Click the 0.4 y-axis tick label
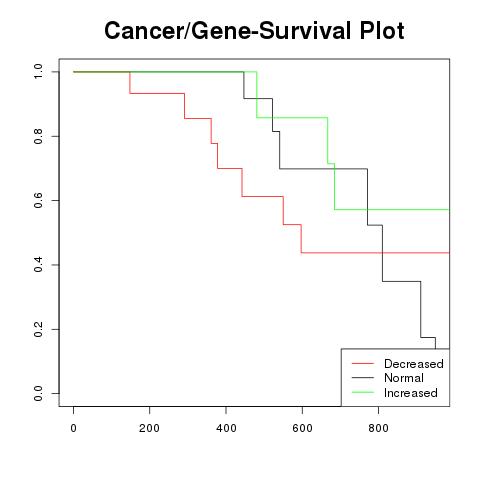Viewport: 480px width, 480px height. coord(38,265)
